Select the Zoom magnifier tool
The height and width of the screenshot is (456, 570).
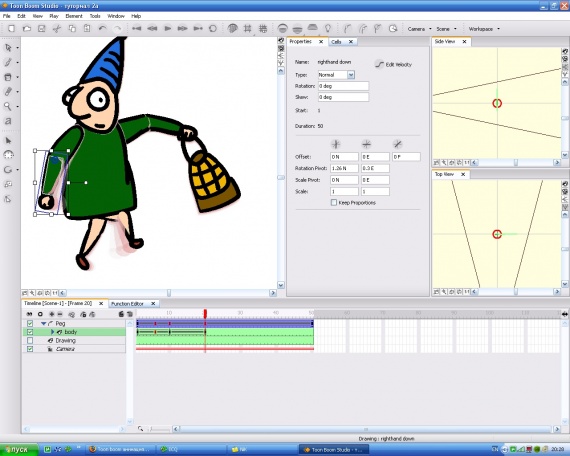pyautogui.click(x=8, y=106)
